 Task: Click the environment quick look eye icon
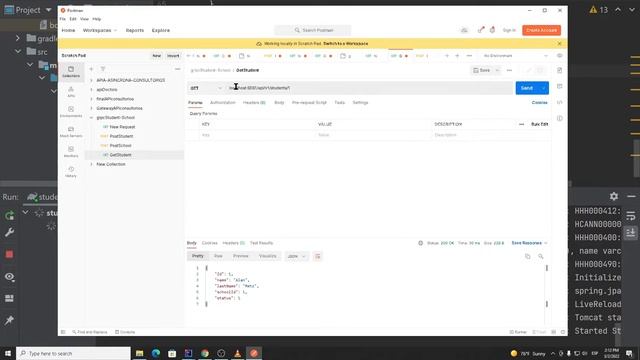tap(560, 56)
